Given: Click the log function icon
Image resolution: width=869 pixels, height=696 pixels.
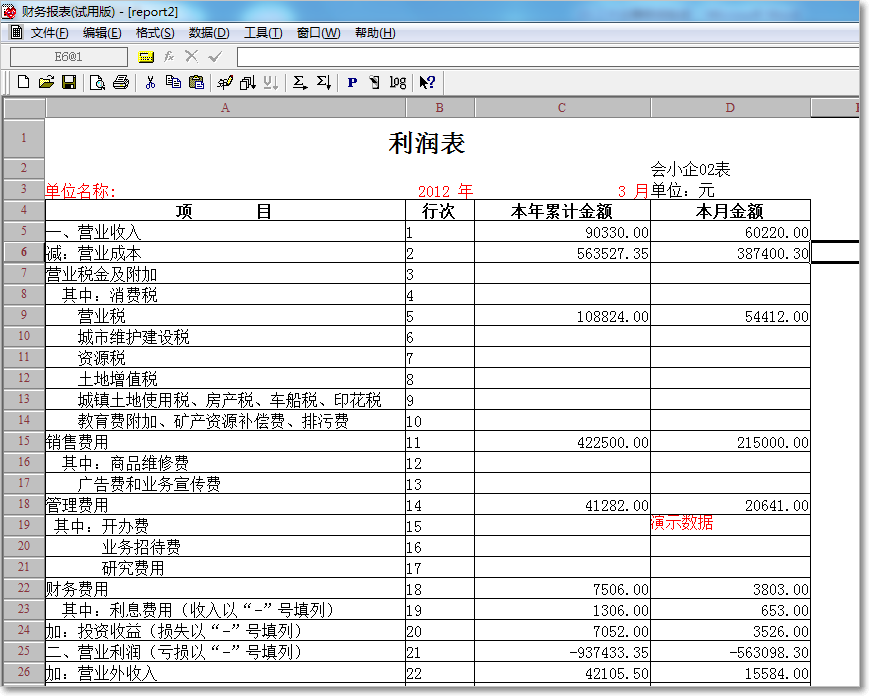Looking at the screenshot, I should pos(398,82).
